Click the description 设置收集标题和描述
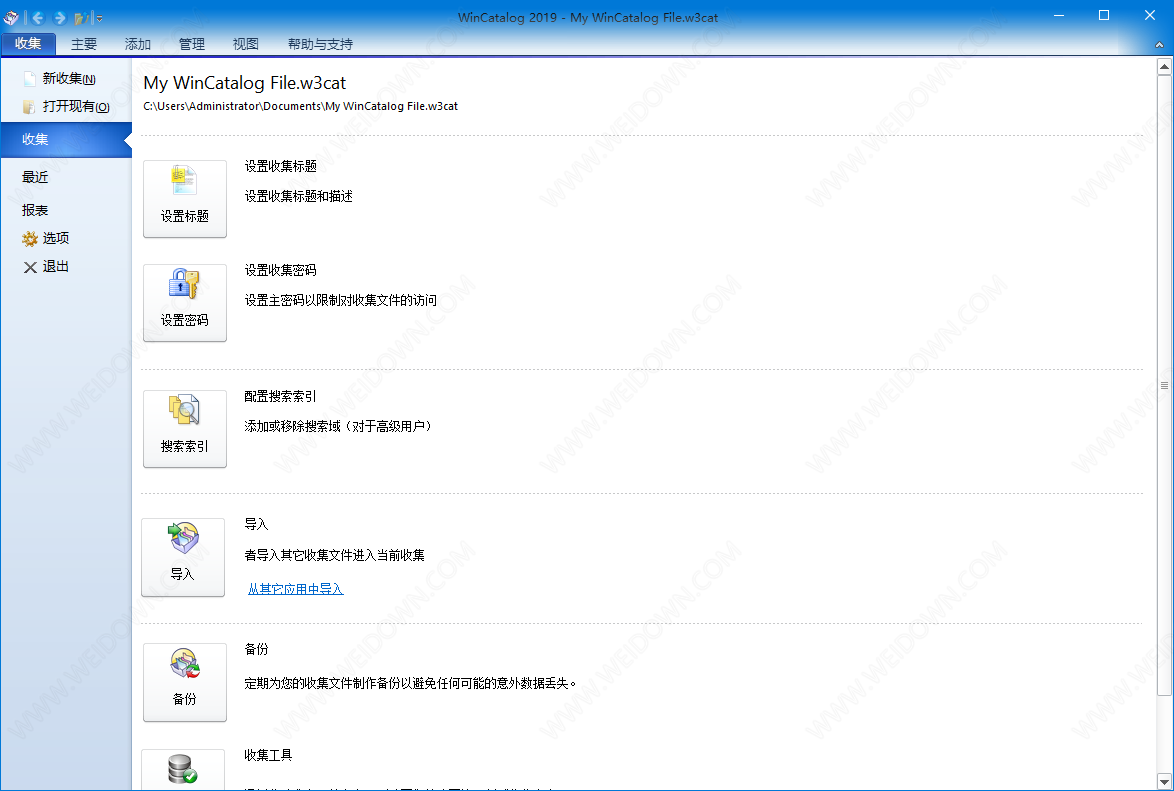1174x791 pixels. [299, 196]
